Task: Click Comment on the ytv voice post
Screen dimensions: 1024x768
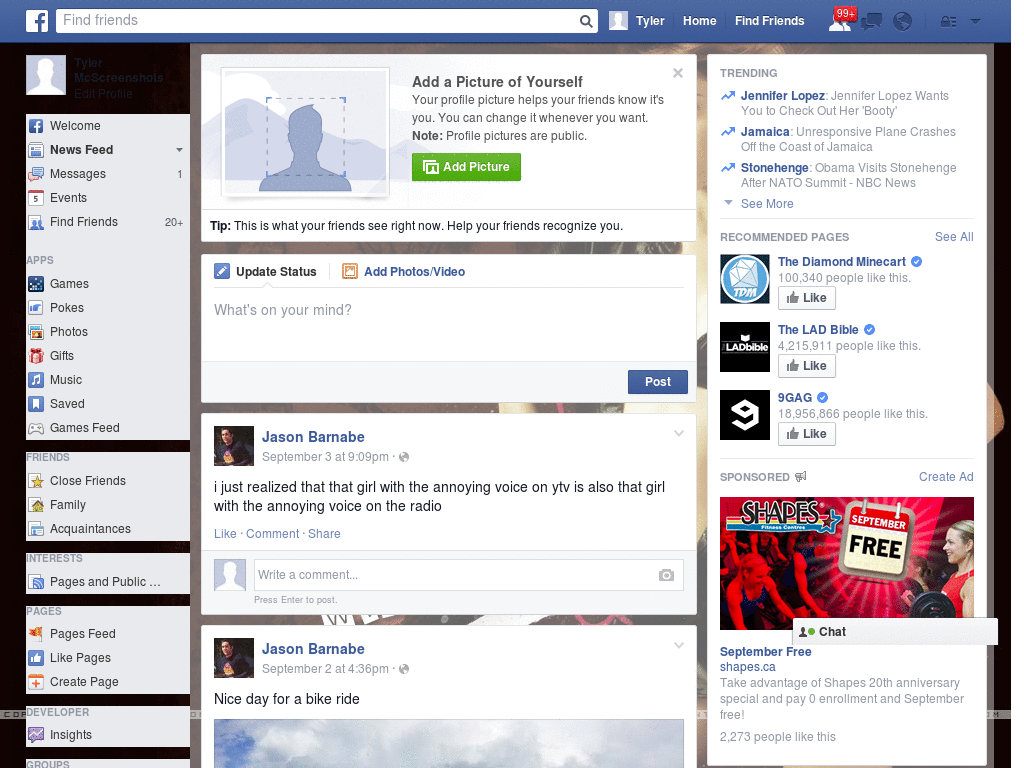Action: [272, 534]
